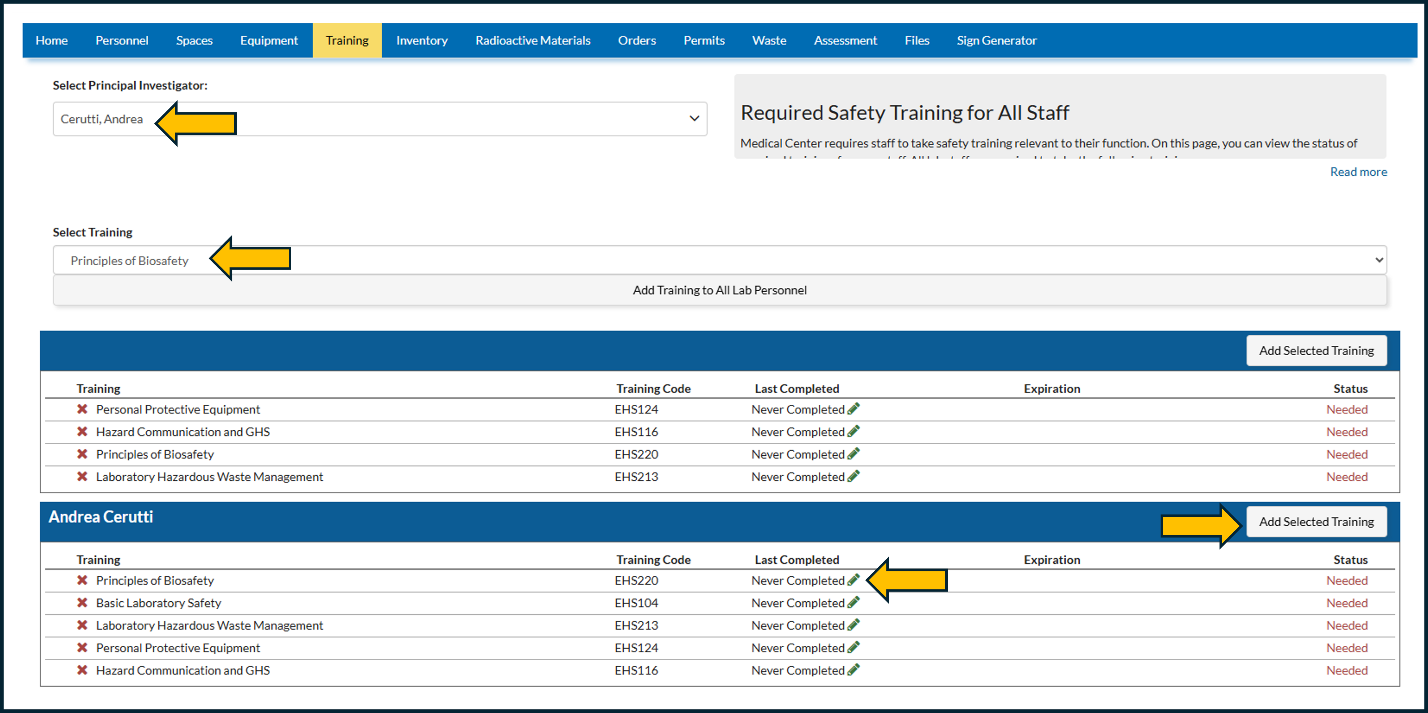1428x713 pixels.
Task: Click red X for Principles of Biosafety under Andrea Cerutti
Action: pyautogui.click(x=82, y=580)
